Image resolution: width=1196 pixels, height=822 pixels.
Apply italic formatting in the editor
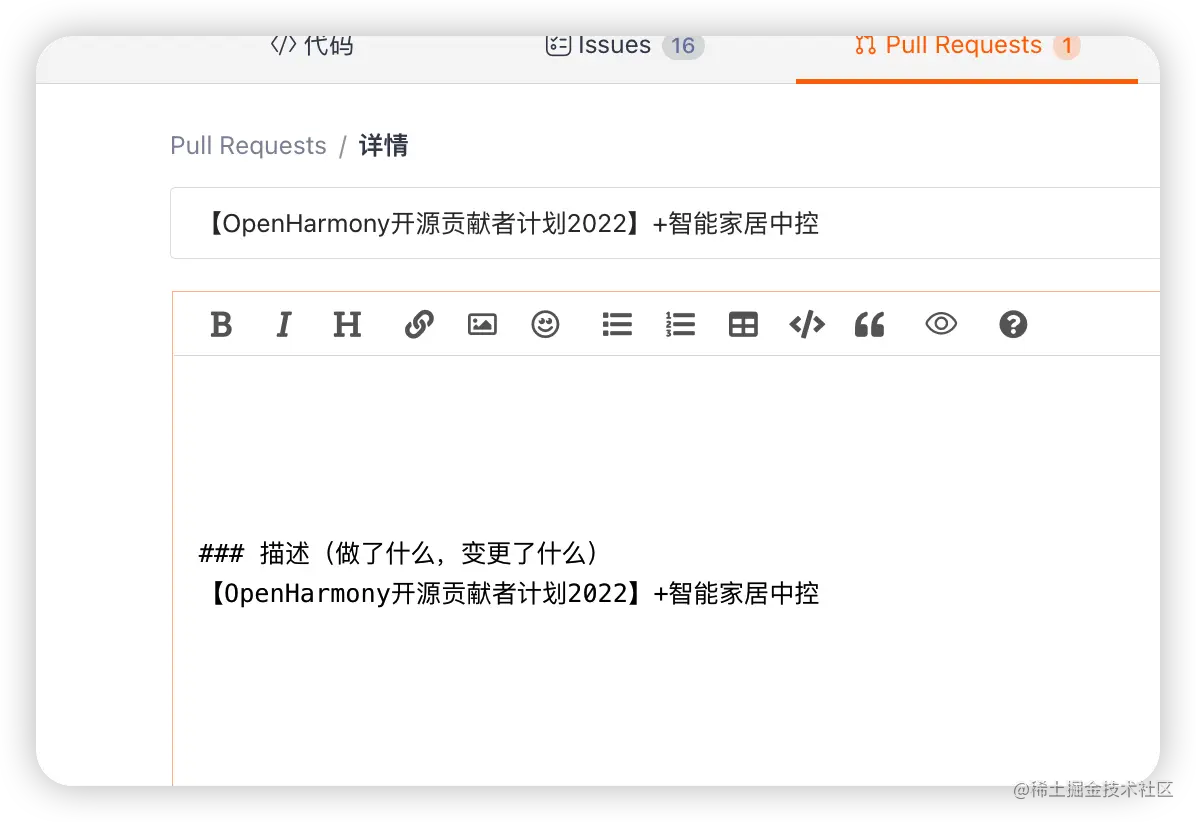click(x=284, y=325)
